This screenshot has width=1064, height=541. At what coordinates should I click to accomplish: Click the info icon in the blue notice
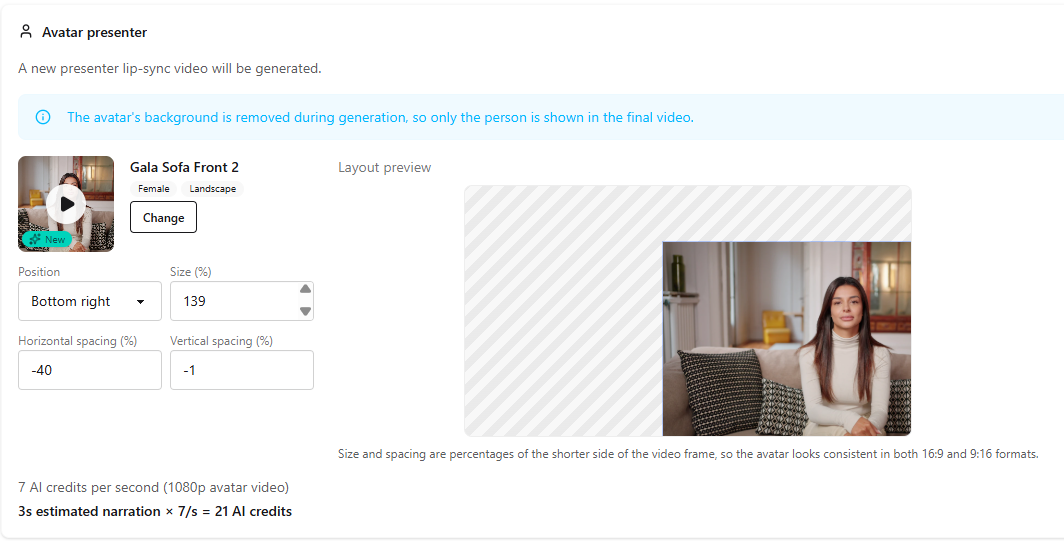(43, 117)
